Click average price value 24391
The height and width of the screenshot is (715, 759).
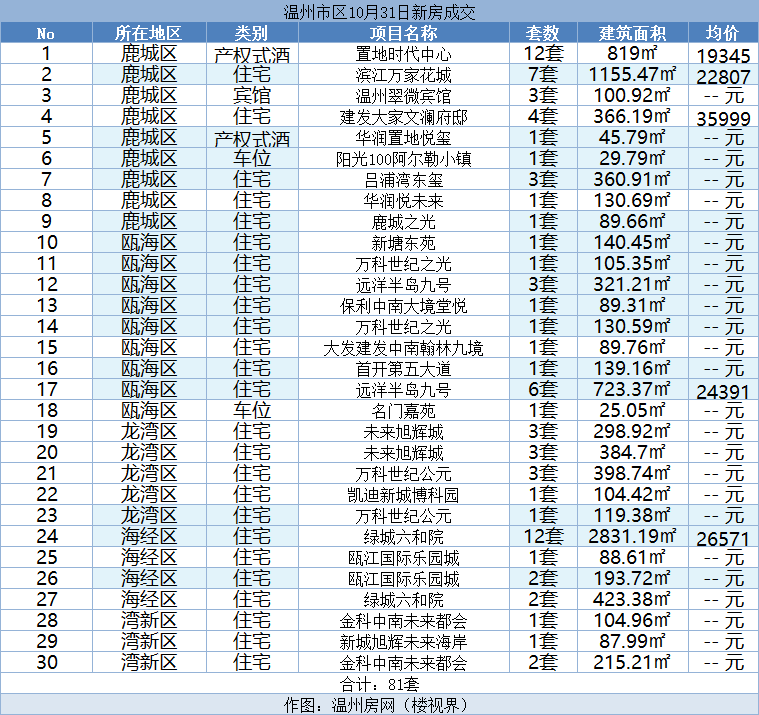(x=723, y=392)
